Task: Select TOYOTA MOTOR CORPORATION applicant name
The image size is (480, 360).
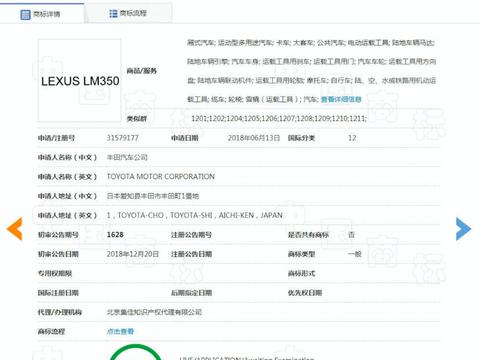Action: click(160, 177)
